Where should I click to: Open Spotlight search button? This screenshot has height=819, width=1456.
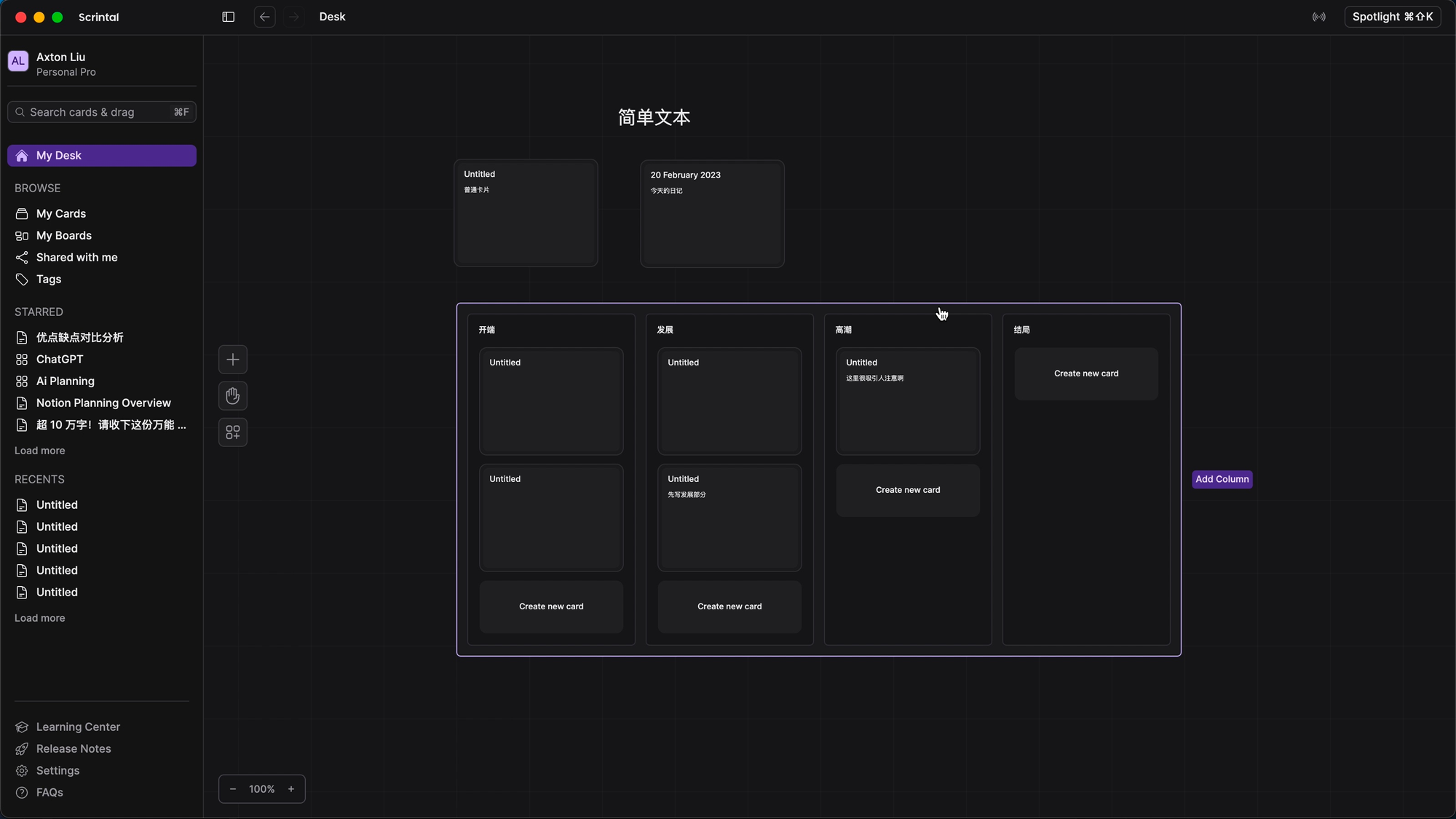tap(1392, 17)
